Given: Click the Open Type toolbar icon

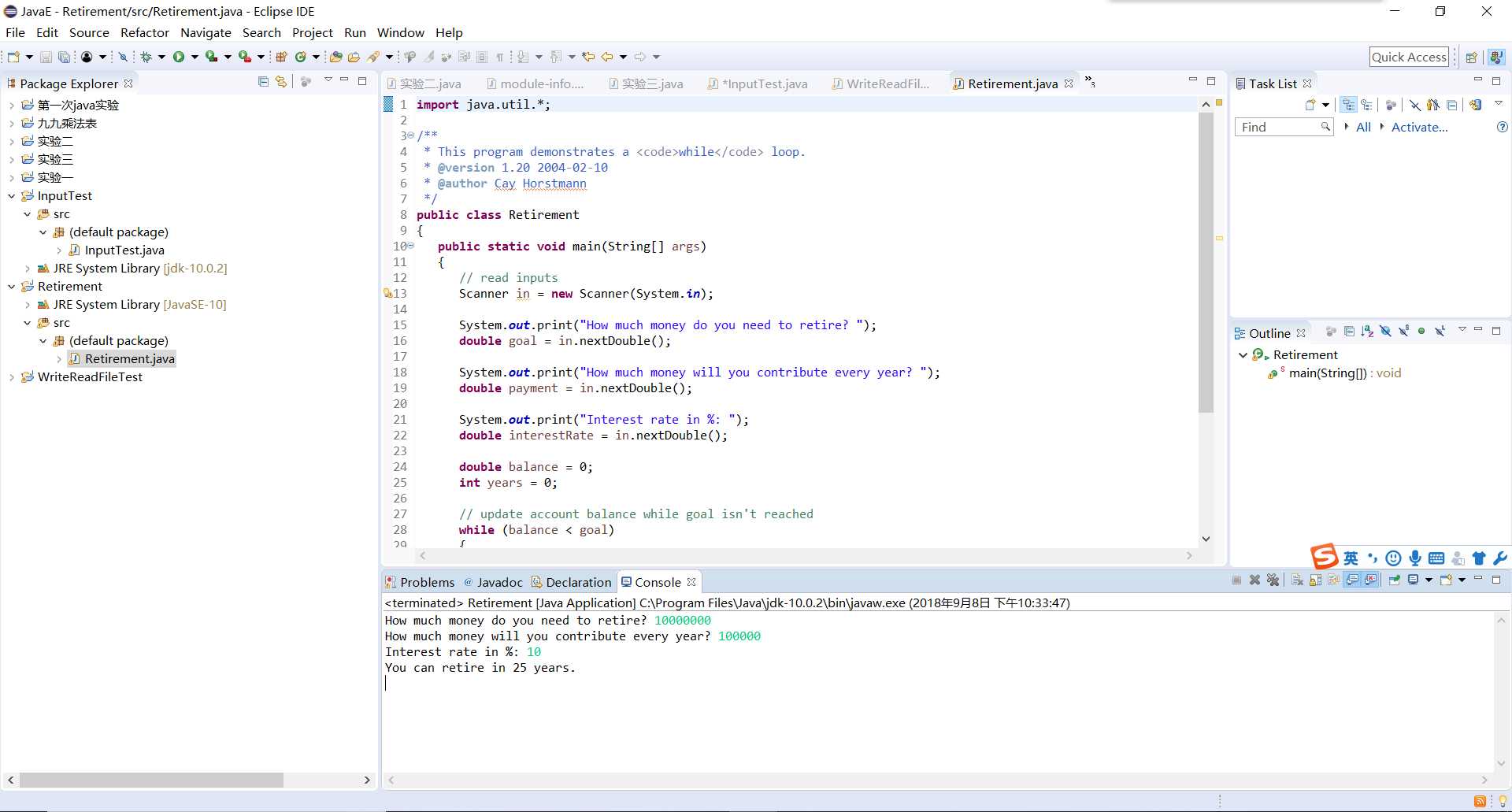Looking at the screenshot, I should tap(335, 57).
